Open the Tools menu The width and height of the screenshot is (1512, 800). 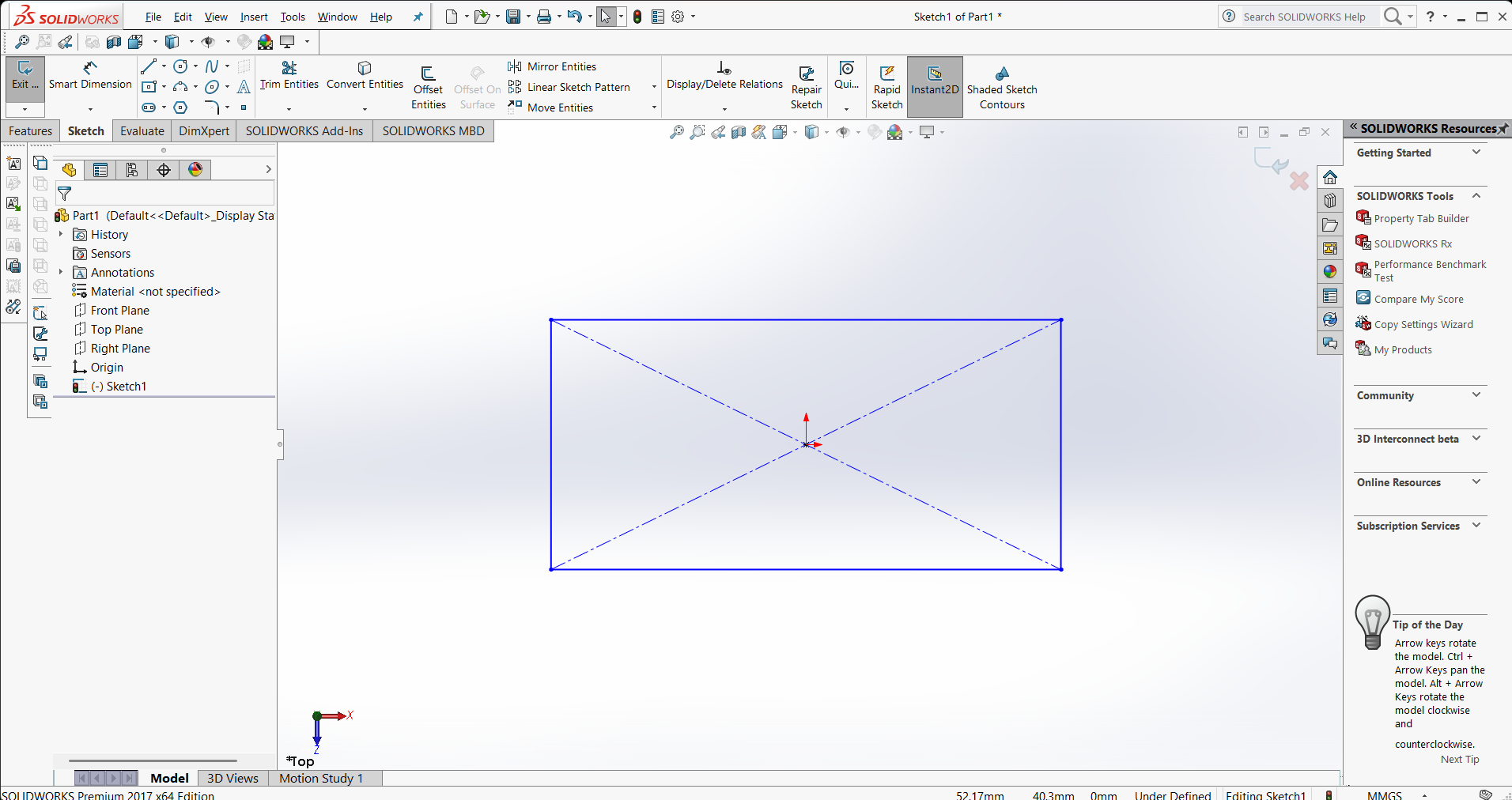tap(293, 17)
